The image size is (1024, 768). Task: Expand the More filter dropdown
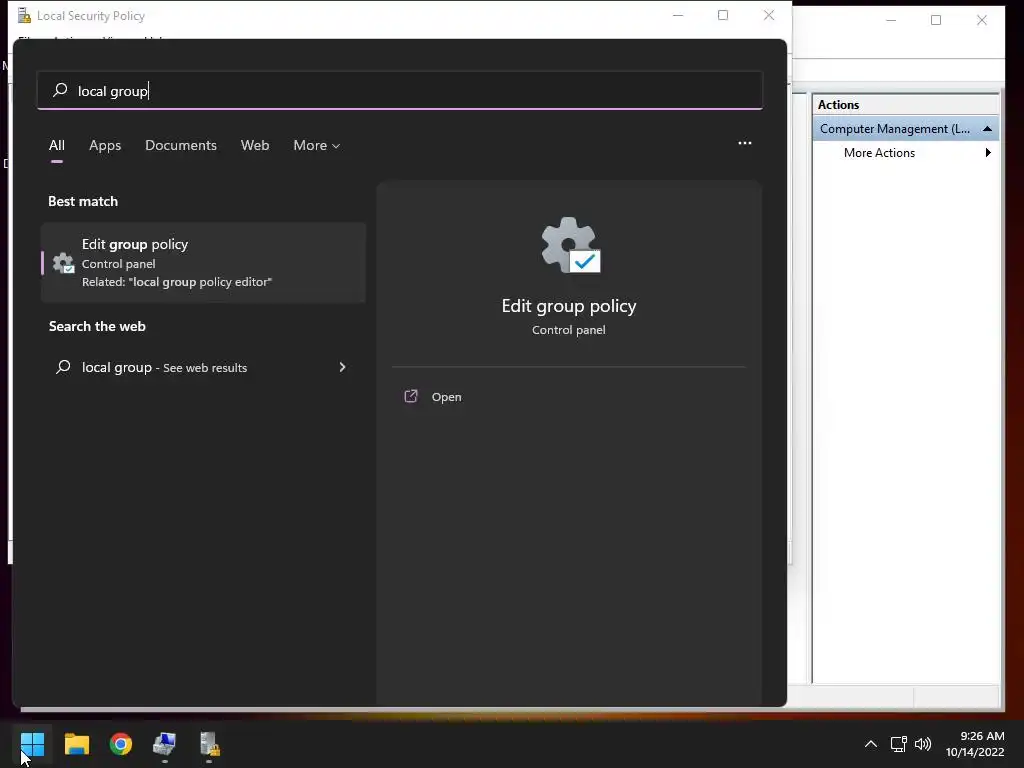click(x=317, y=145)
